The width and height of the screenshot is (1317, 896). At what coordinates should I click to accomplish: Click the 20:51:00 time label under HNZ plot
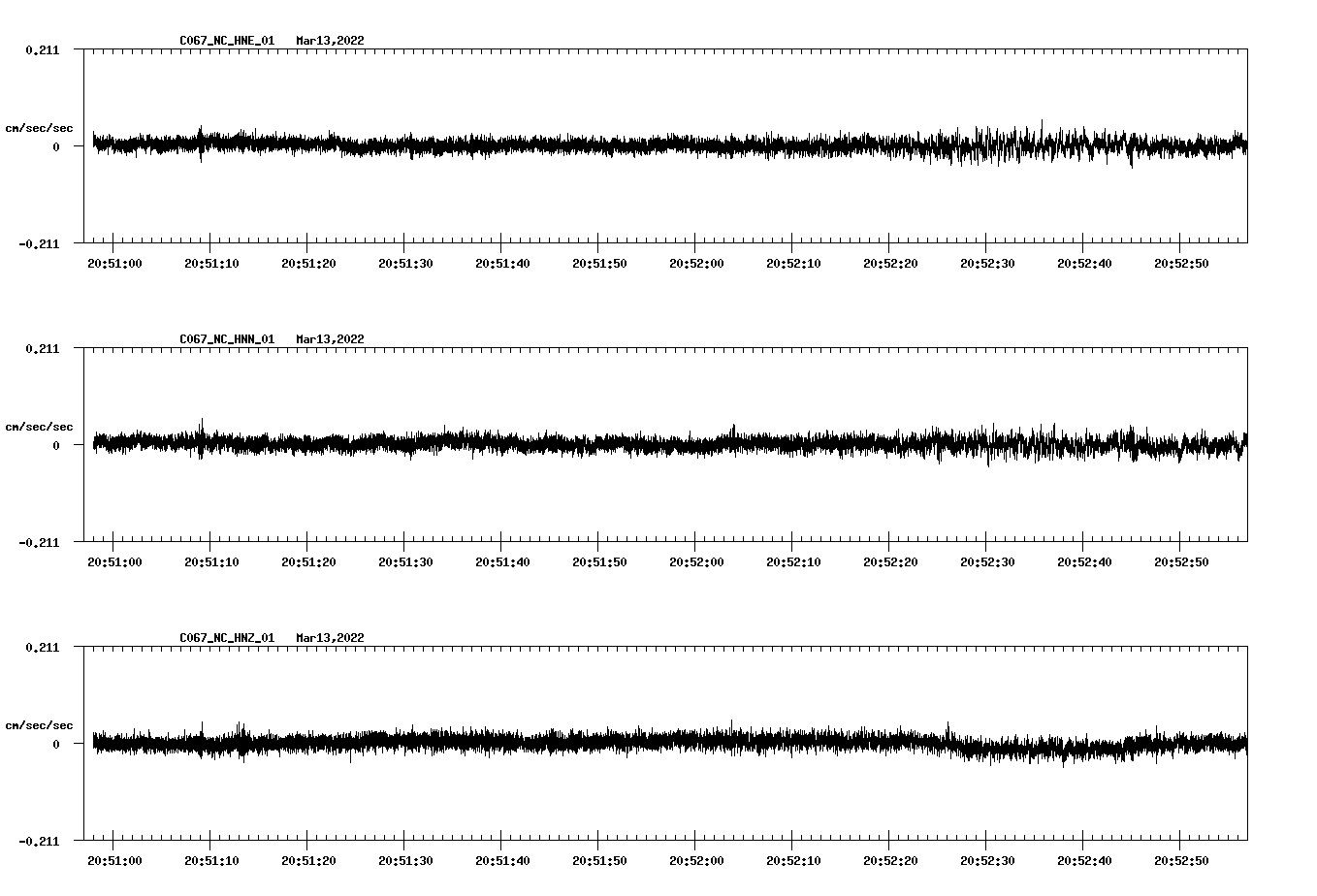pos(114,861)
